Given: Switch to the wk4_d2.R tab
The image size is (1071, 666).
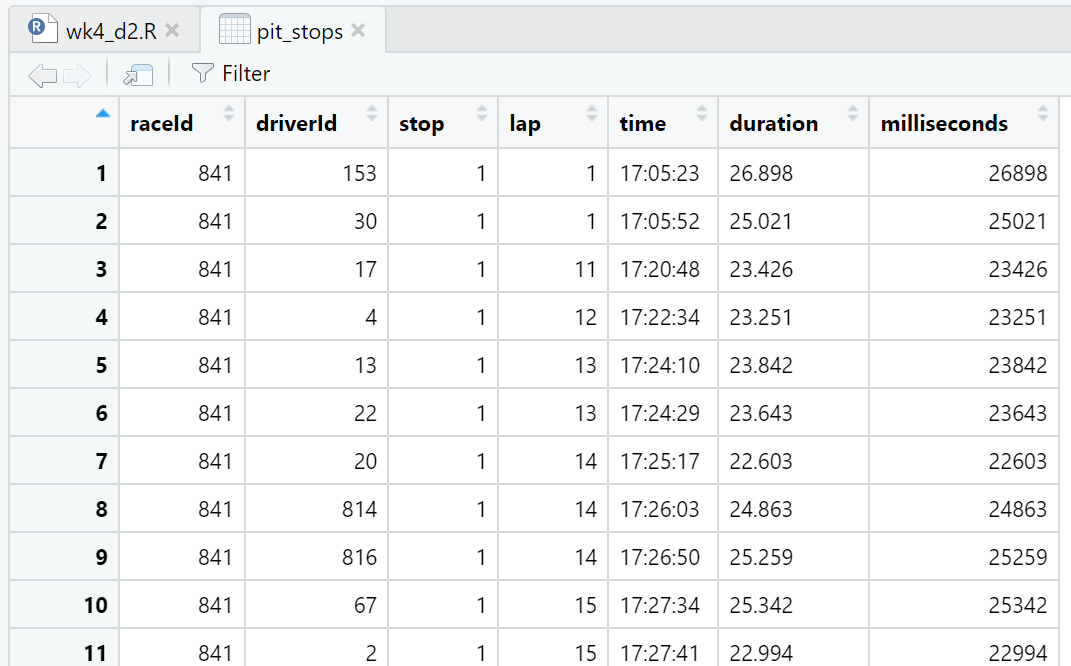Looking at the screenshot, I should (x=110, y=31).
